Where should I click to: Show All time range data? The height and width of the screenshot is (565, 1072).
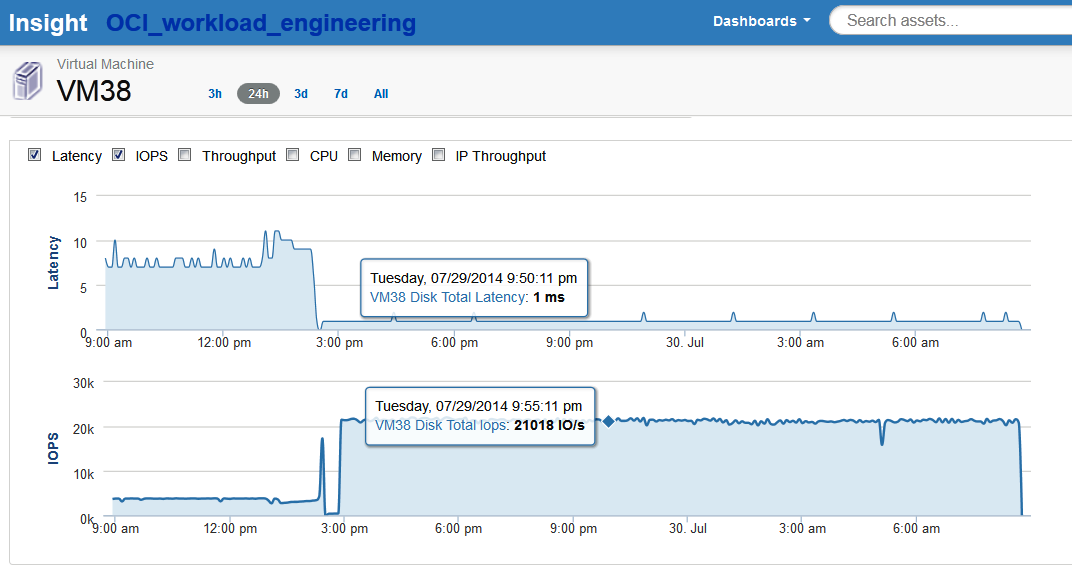tap(381, 94)
